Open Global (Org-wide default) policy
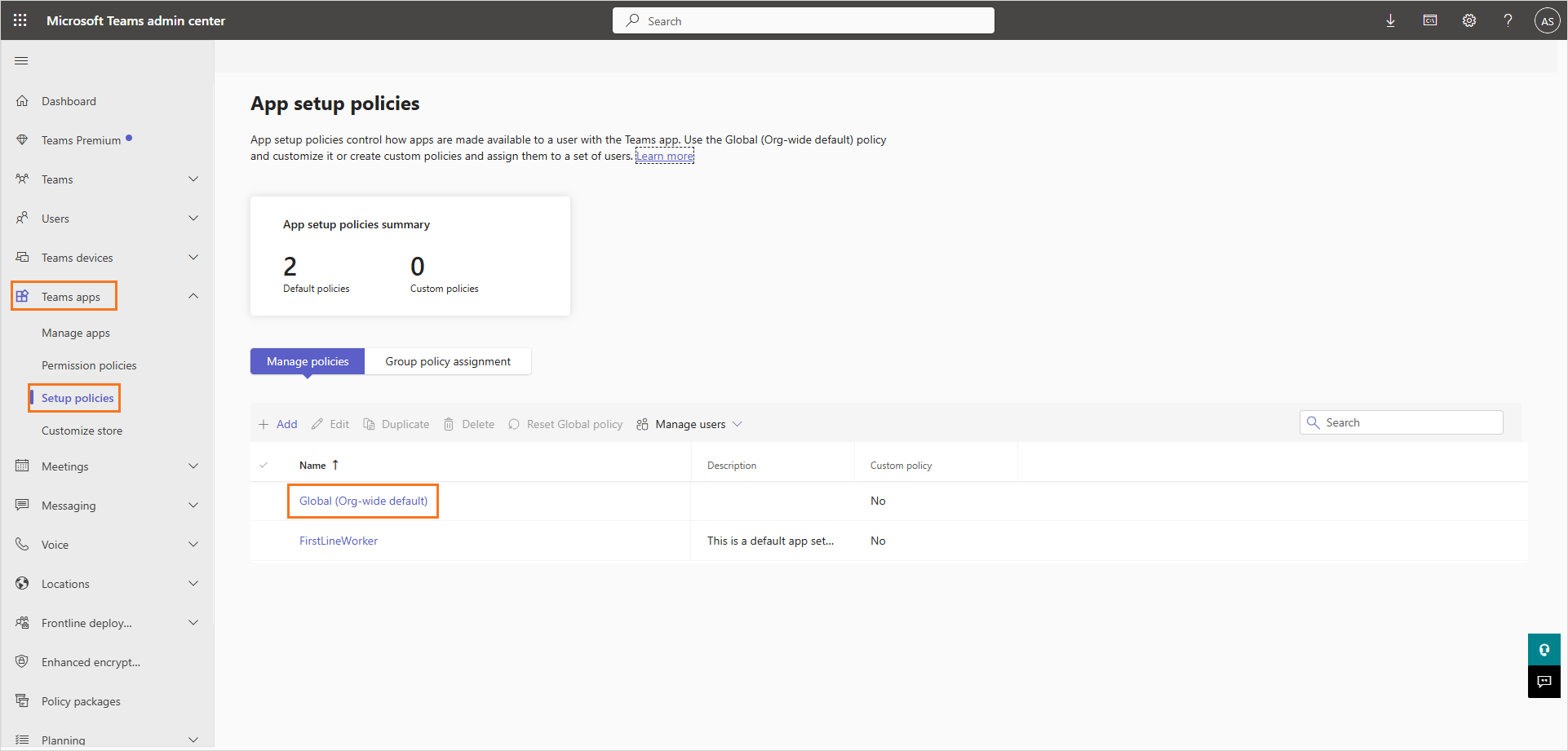This screenshot has width=1568, height=751. [x=363, y=501]
